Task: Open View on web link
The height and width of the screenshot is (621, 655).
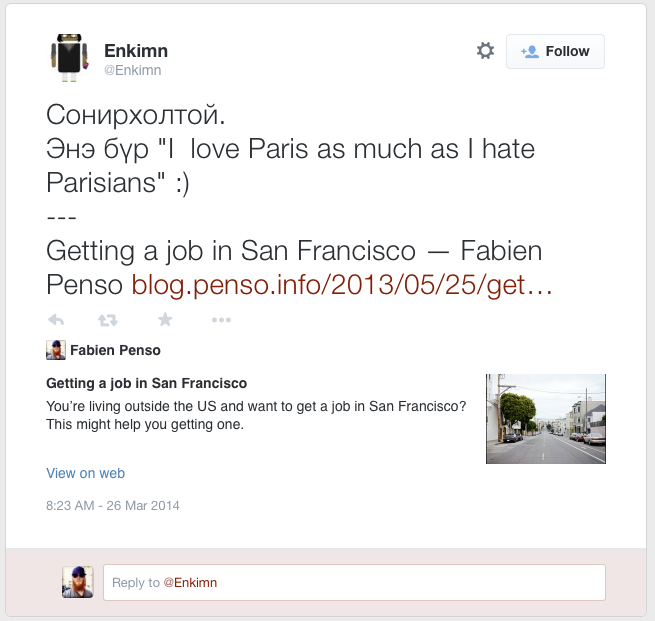Action: point(86,473)
